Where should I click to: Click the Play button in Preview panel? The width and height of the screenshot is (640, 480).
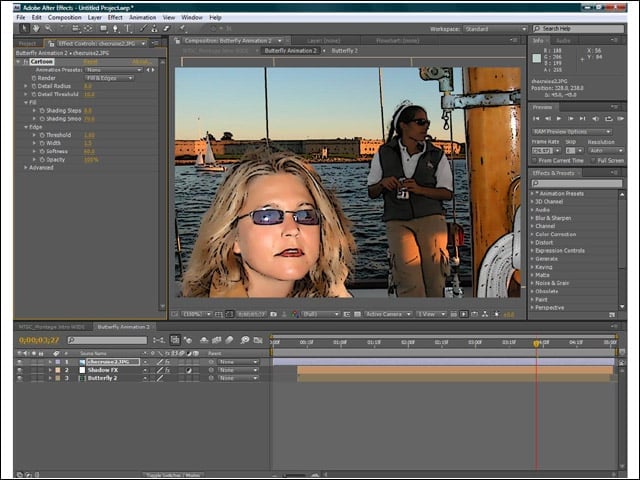click(559, 118)
